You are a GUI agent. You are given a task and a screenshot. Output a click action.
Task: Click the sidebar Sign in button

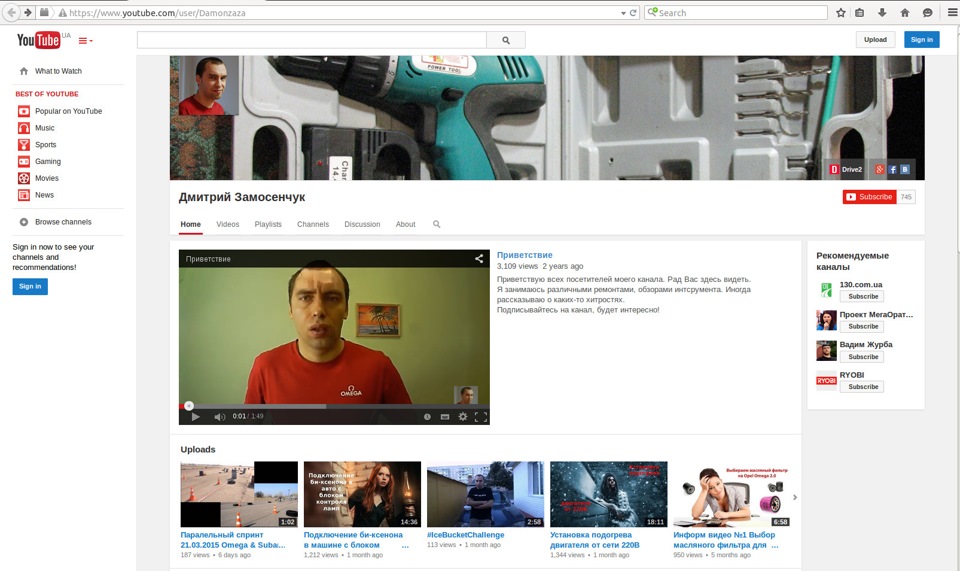pos(30,286)
